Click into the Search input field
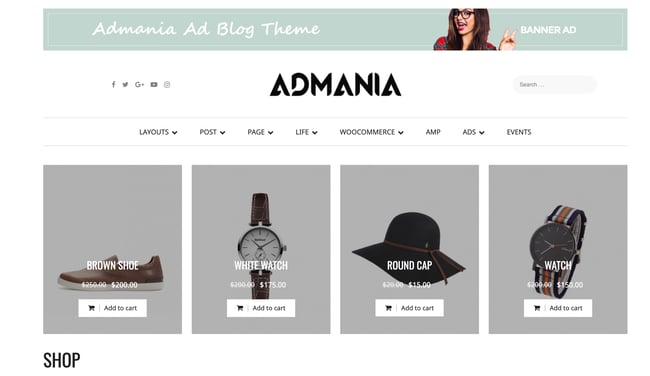Screen dimensions: 650x376 pos(555,85)
